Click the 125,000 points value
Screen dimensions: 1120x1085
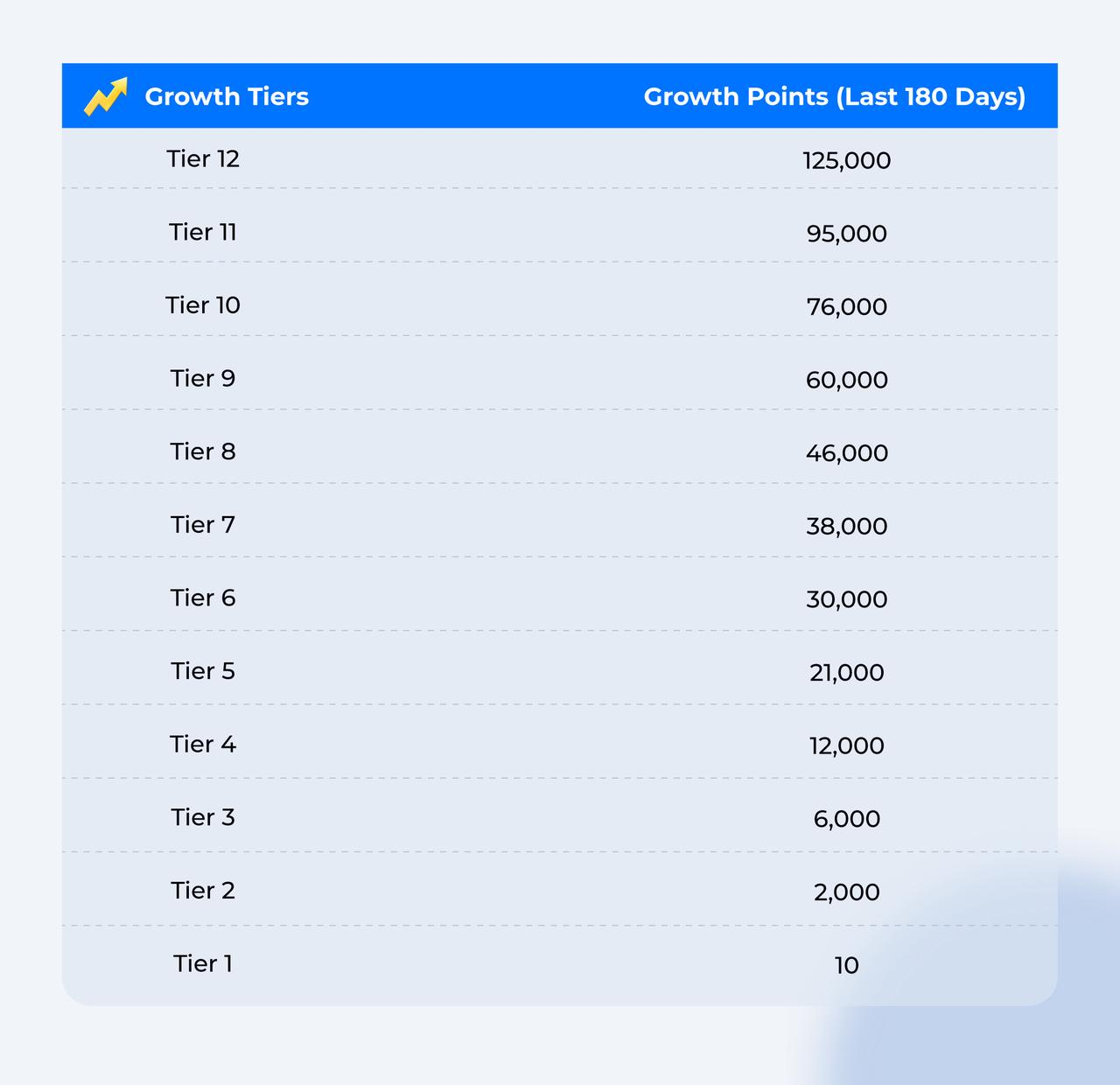[846, 161]
